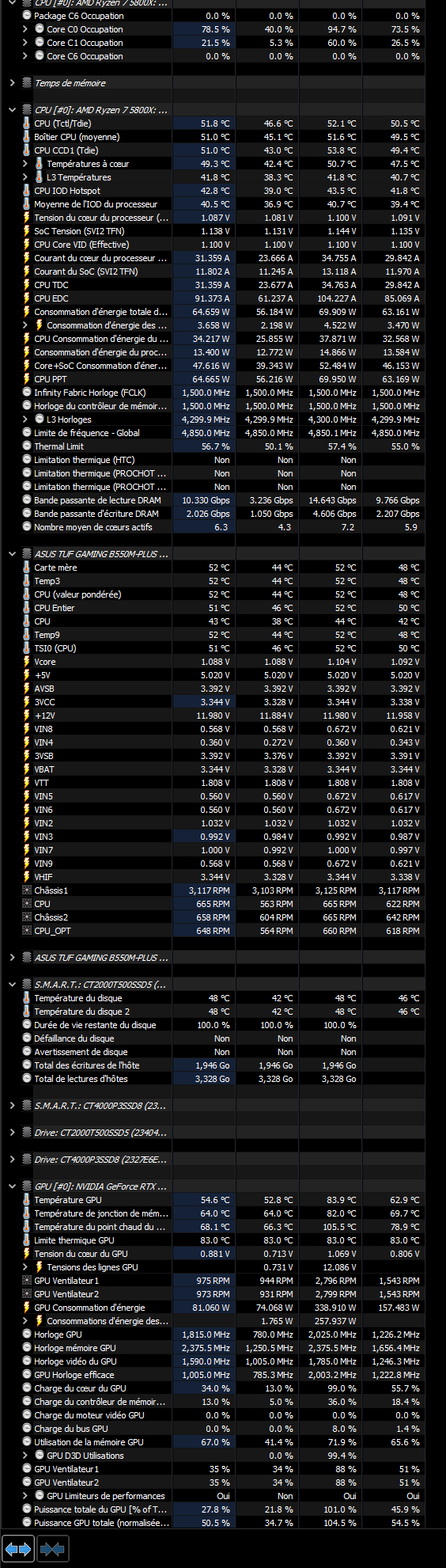The width and height of the screenshot is (446, 1568).
Task: Click clock icon of Infinity Fabric Horloge (FCLK)
Action: click(x=27, y=393)
